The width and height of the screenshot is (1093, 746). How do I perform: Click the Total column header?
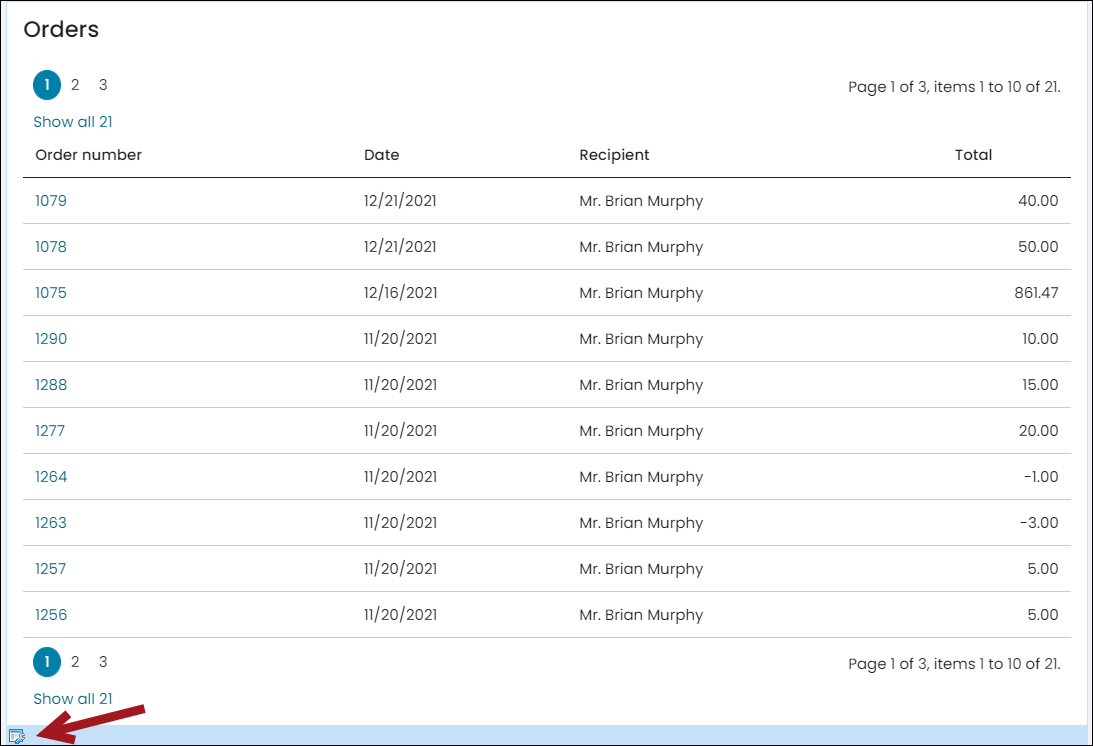[x=973, y=155]
